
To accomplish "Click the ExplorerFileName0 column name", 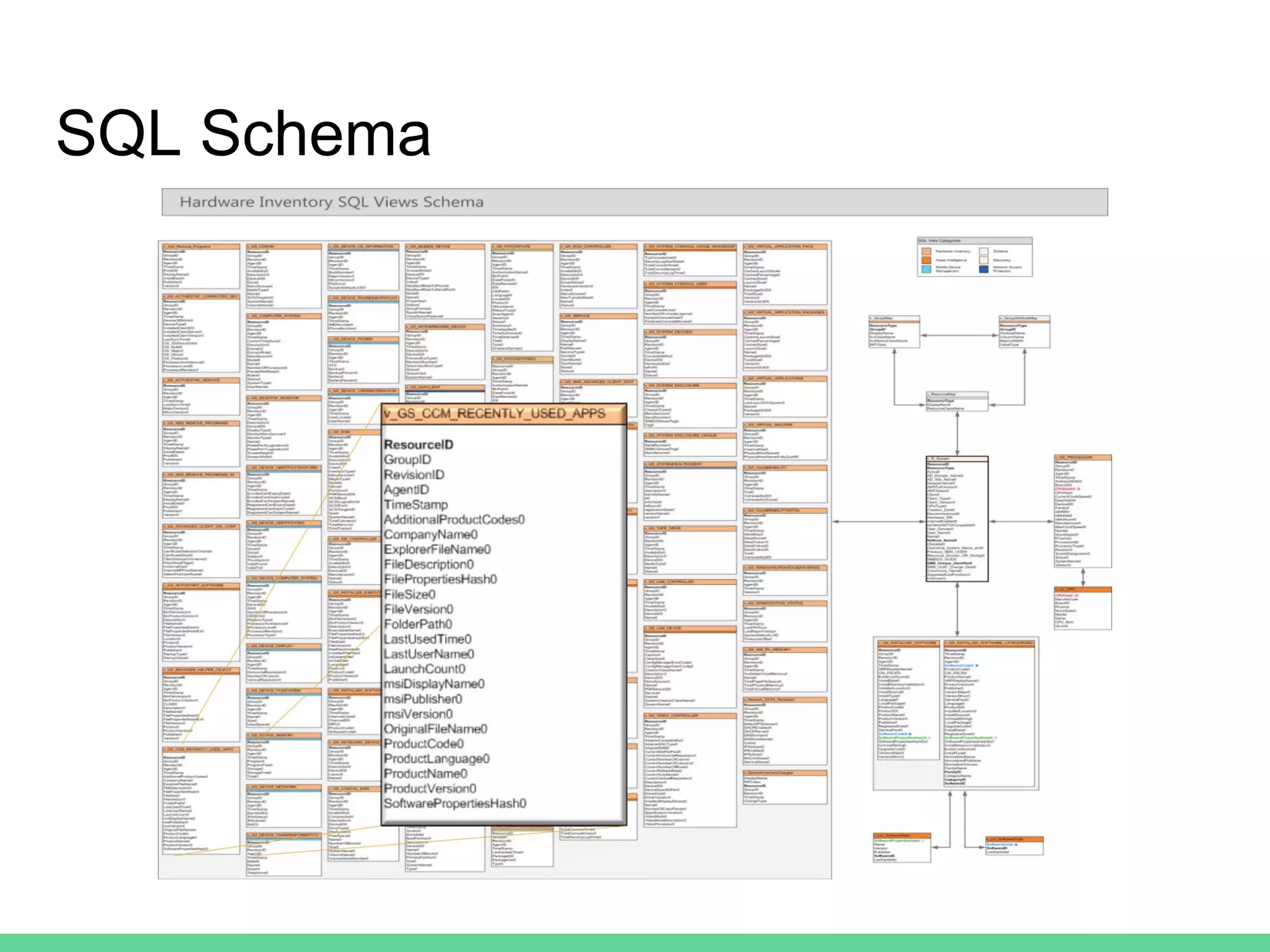I will point(437,549).
